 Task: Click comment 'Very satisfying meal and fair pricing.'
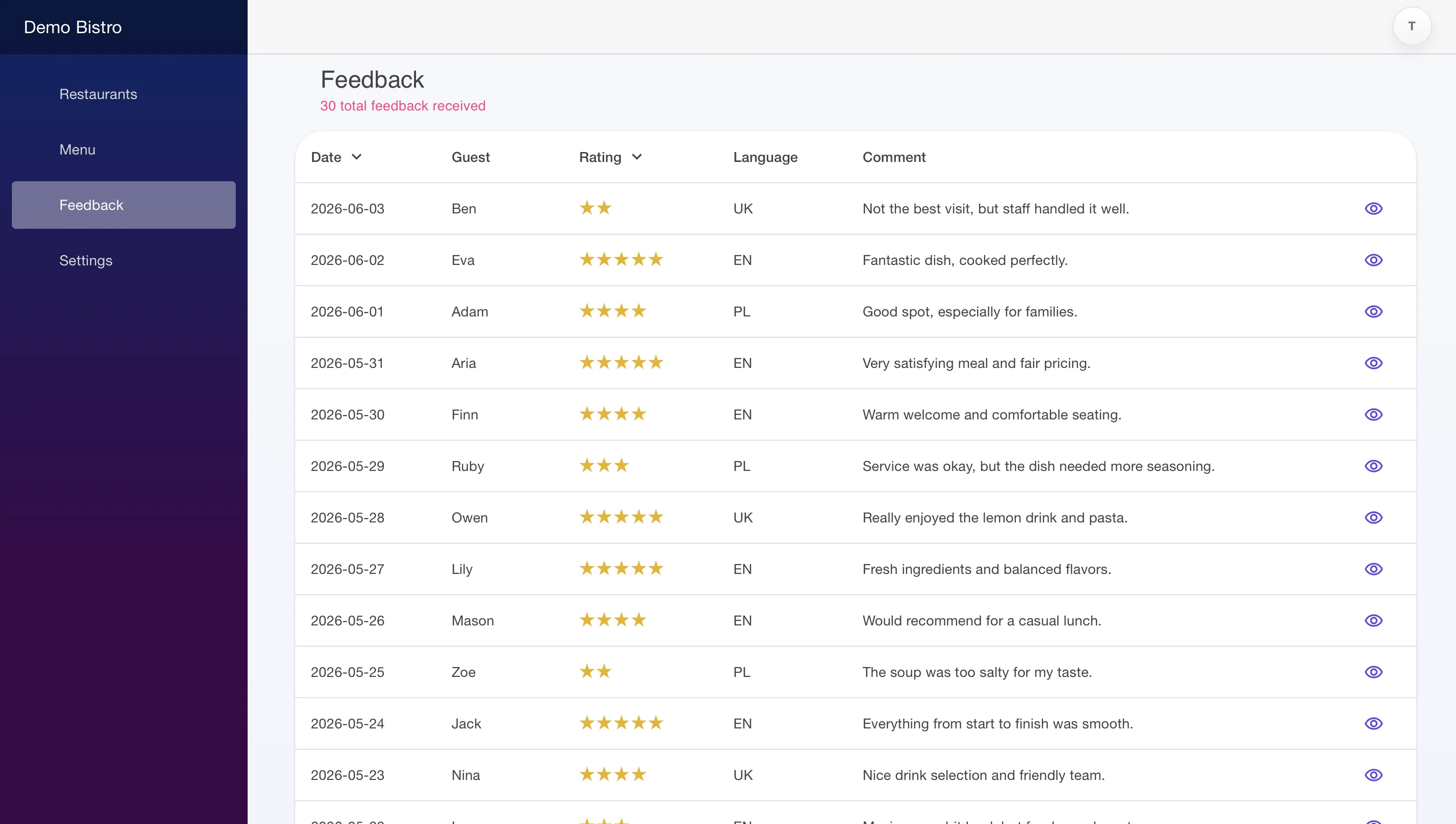(976, 363)
